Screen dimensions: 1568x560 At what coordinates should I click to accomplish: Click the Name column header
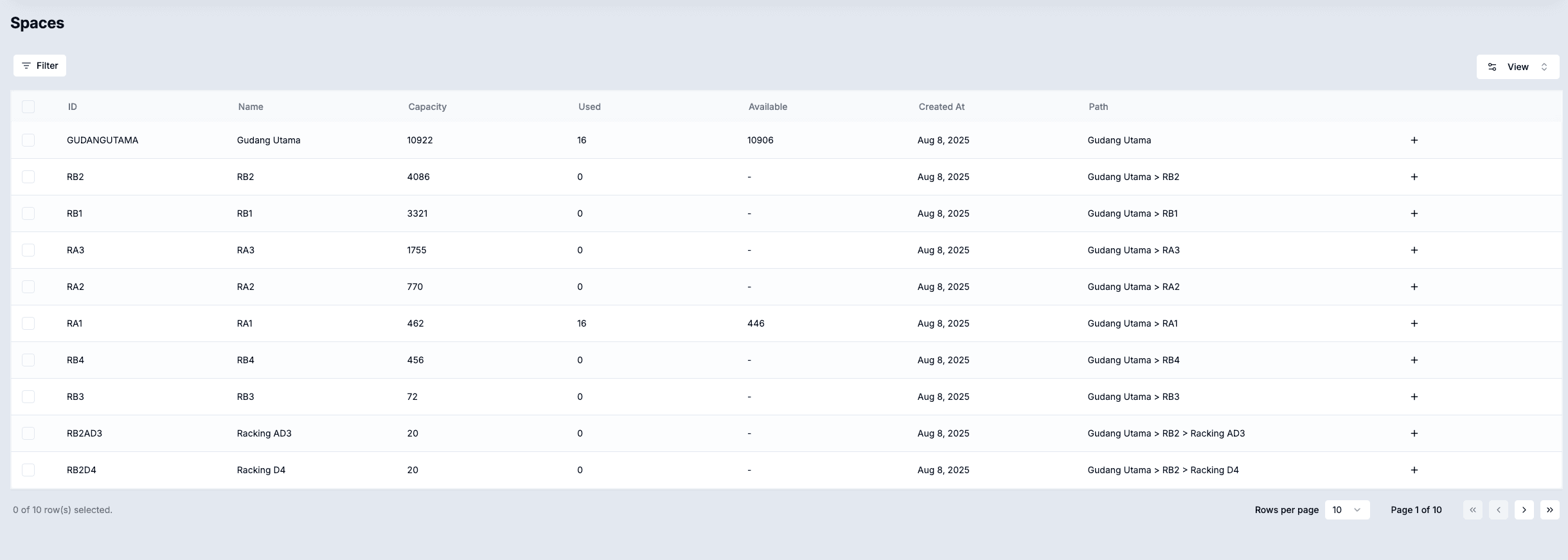(x=251, y=107)
